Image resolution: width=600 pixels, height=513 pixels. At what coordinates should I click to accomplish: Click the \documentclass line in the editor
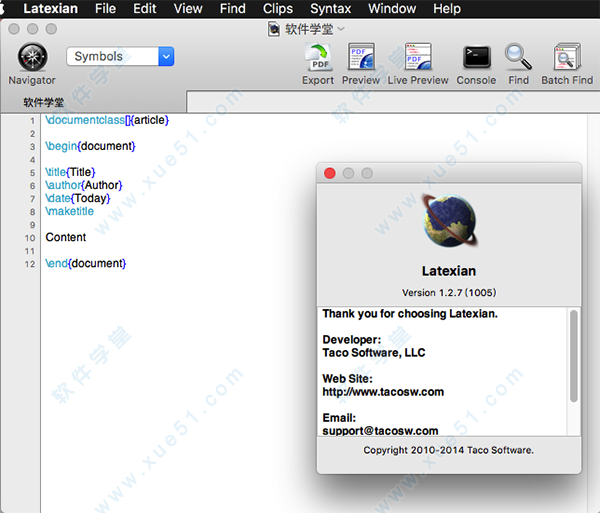[x=107, y=120]
